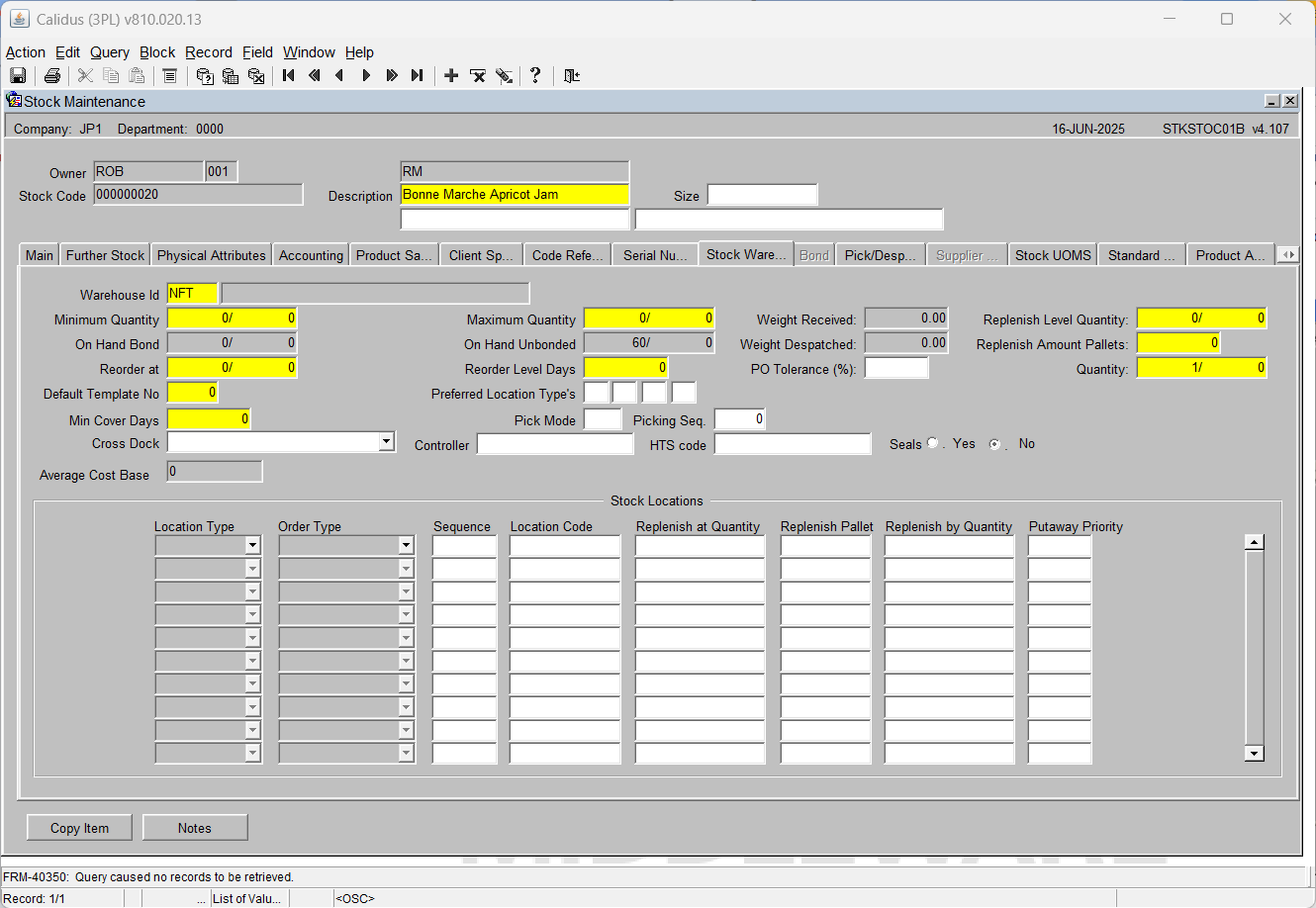
Task: Click the Replenish Amount Pallets field
Action: pos(1178,343)
